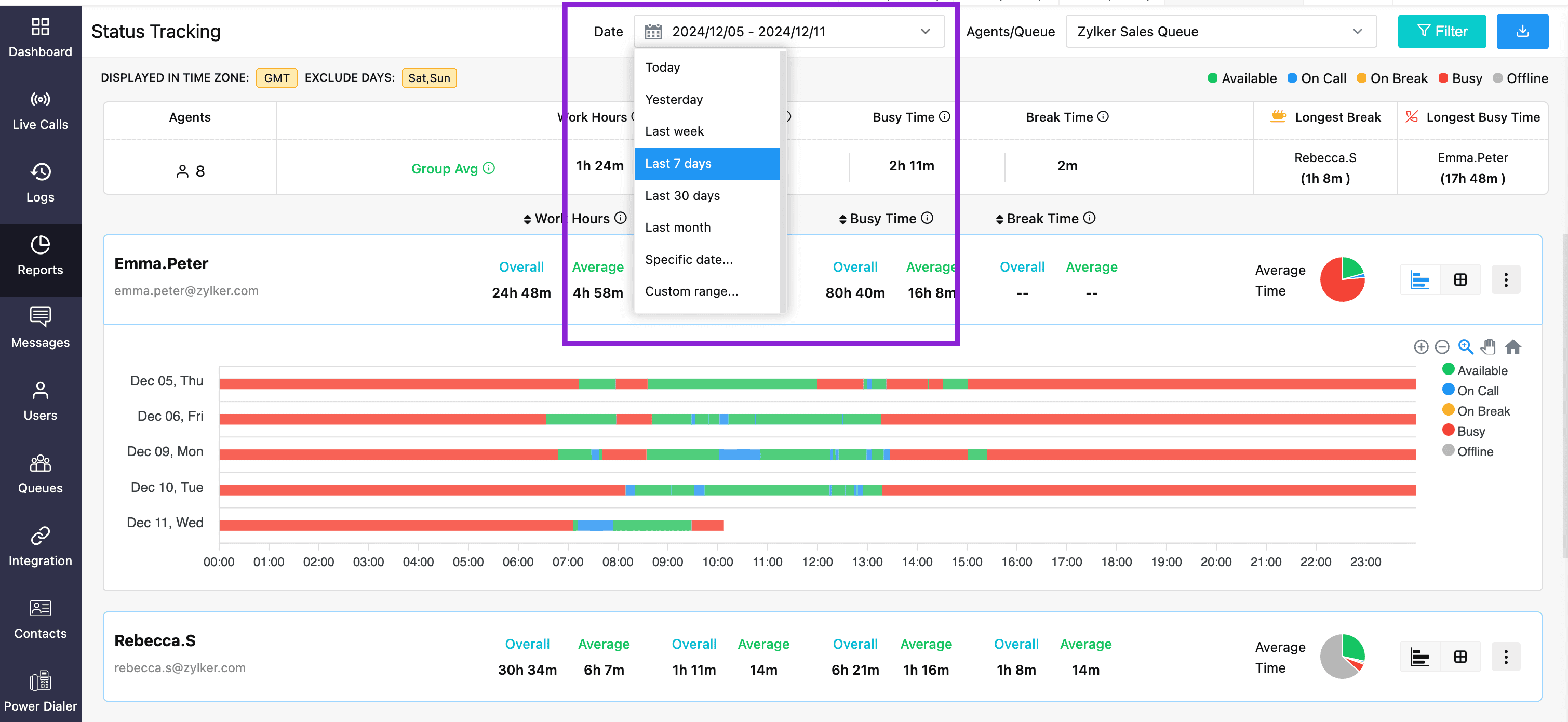
Task: Open the Date range dropdown
Action: point(789,32)
